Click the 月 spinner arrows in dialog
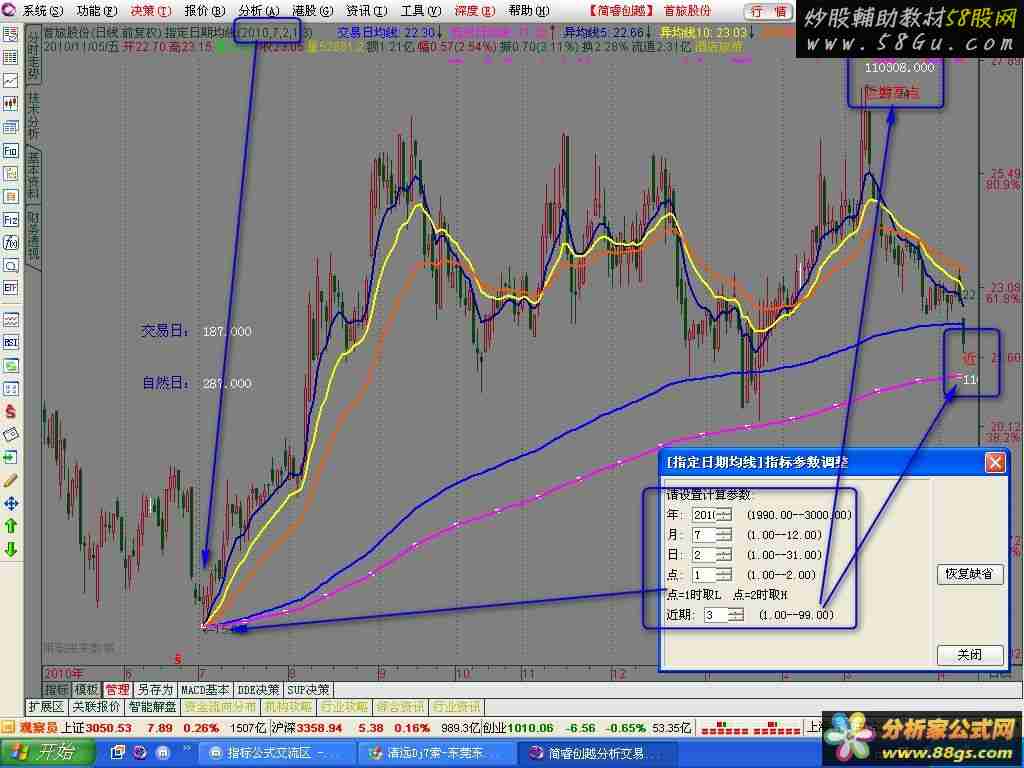Screen dimensions: 1024x768 [x=724, y=535]
